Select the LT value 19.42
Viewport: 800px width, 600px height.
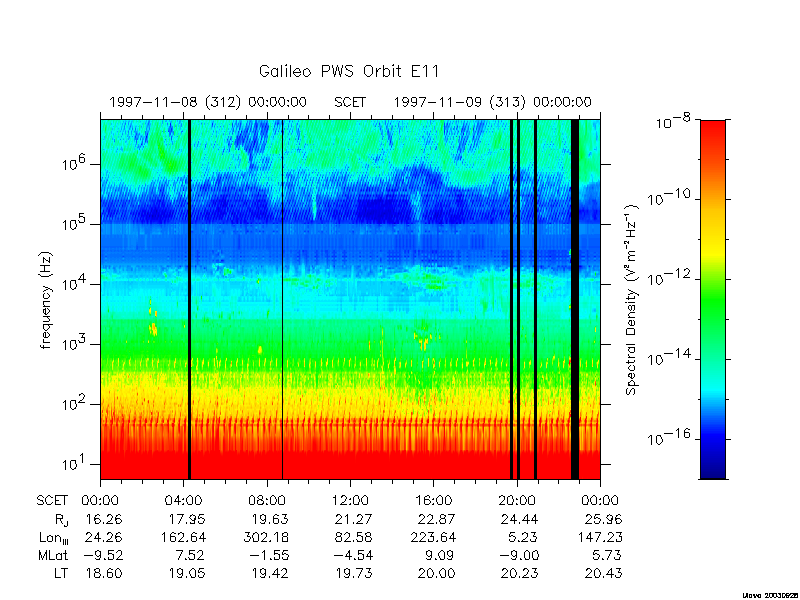[270, 573]
